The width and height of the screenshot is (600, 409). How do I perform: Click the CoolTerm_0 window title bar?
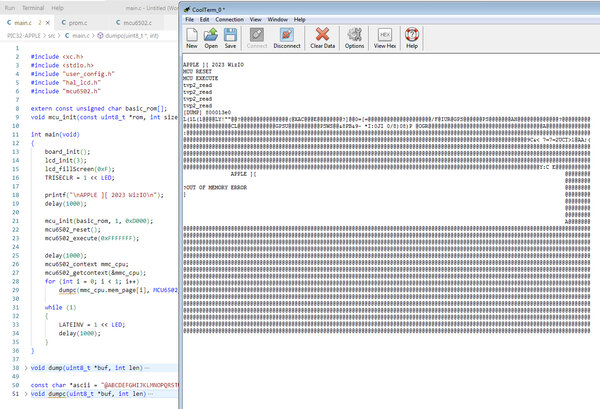(390, 9)
